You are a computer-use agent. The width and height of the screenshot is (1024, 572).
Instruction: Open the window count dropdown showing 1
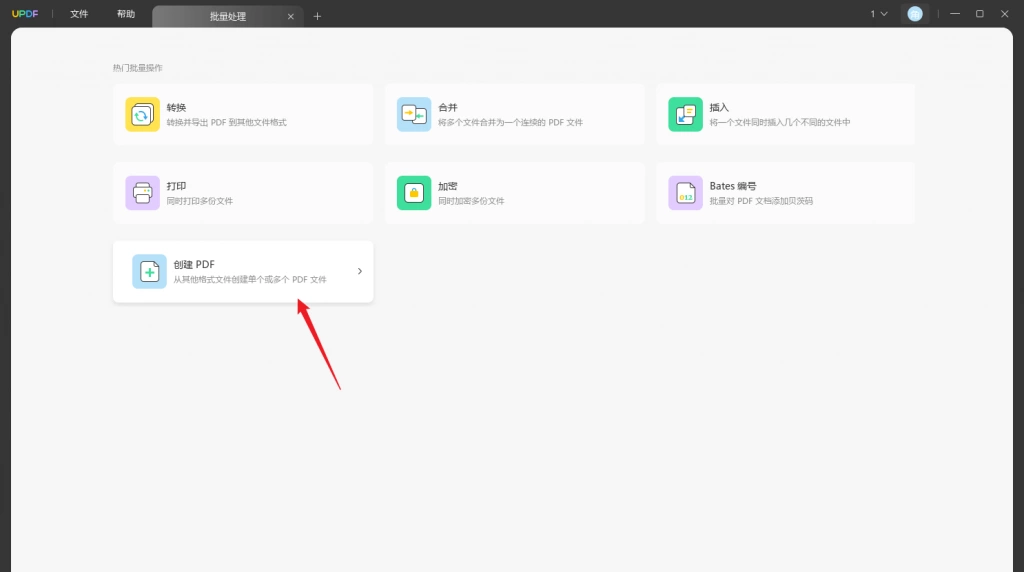click(878, 14)
